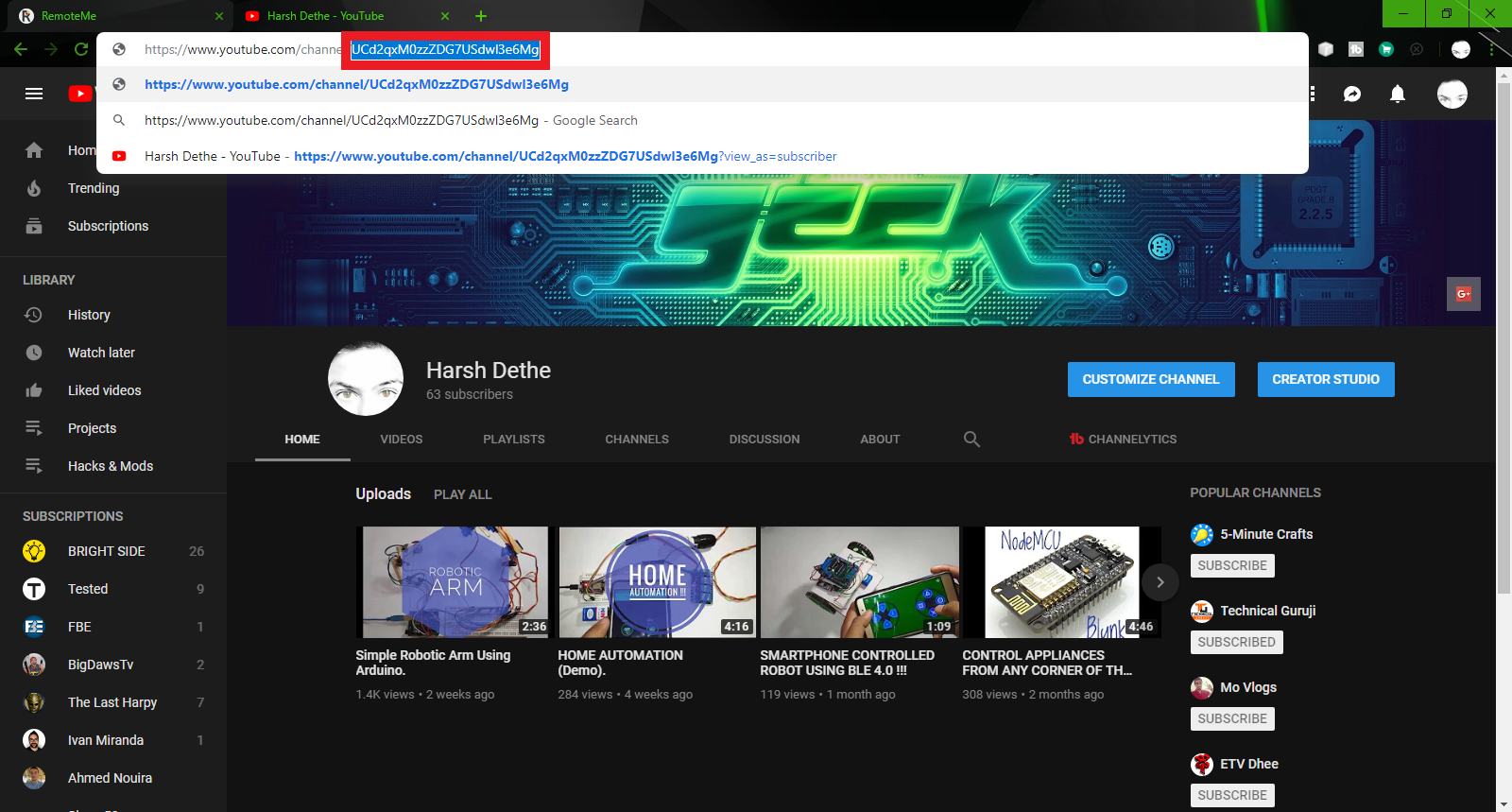Click SUBSCRIBED under Technical Guruji

pyautogui.click(x=1236, y=642)
